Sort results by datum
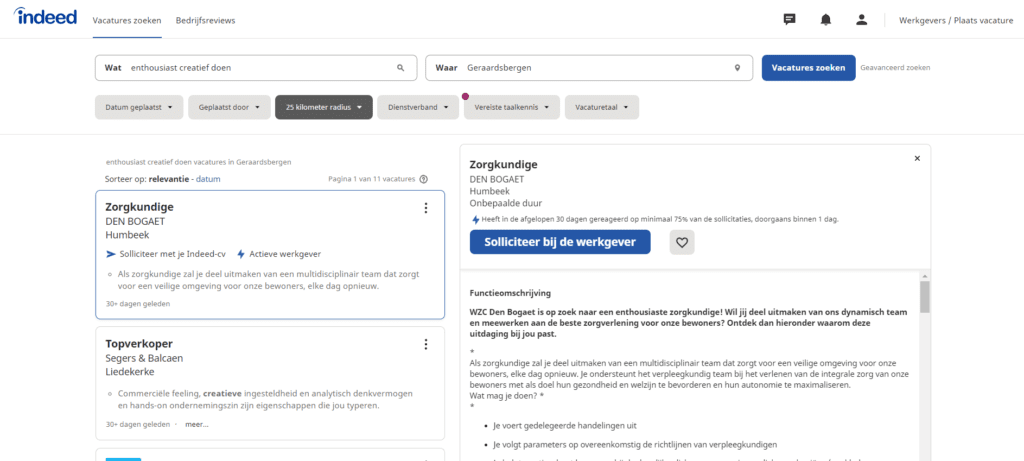Screen dimensions: 1024x461 (x=208, y=179)
